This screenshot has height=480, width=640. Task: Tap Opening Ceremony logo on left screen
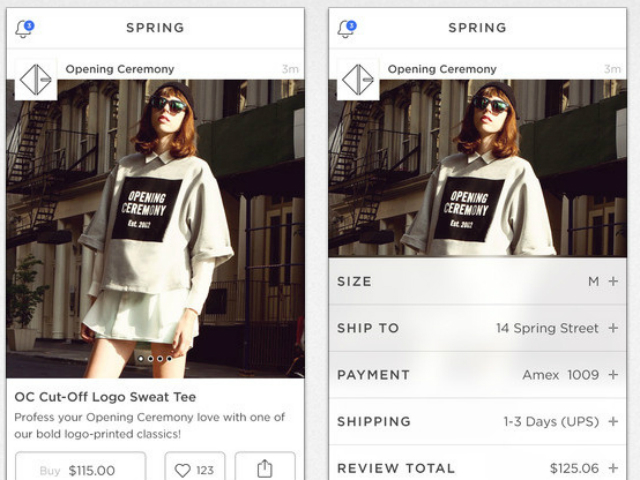point(36,79)
